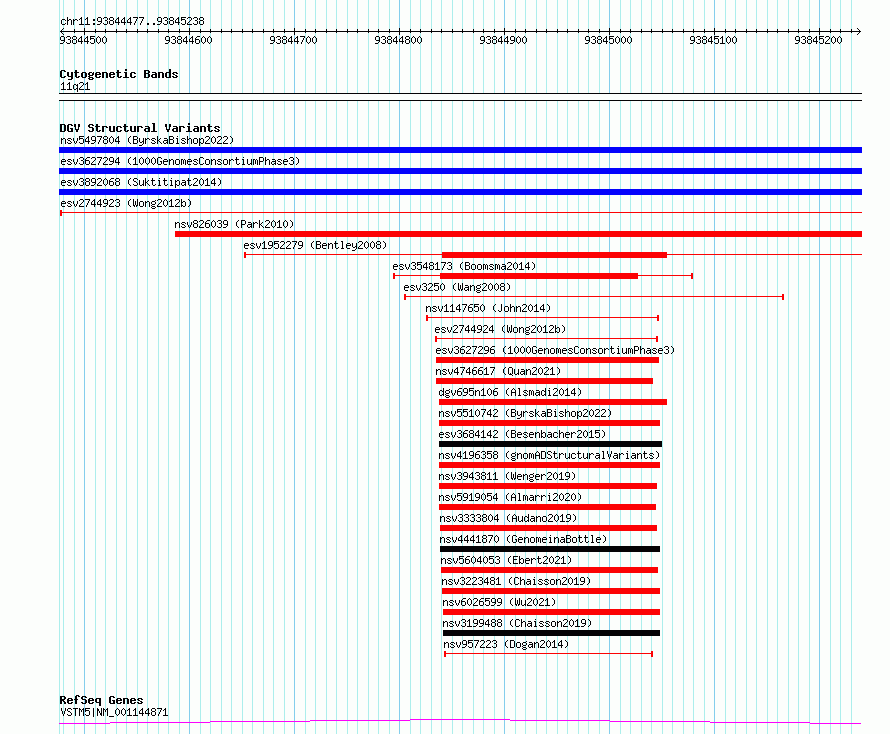Click nsv4196358 (gnomADStructuralVariants) label

[x=549, y=455]
